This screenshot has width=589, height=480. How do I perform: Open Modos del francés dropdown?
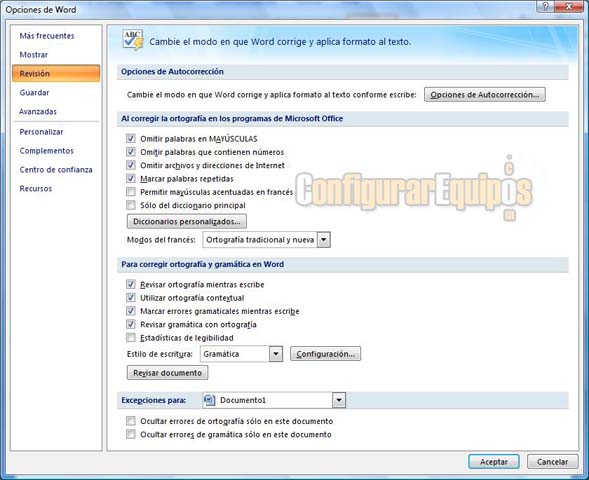(324, 240)
